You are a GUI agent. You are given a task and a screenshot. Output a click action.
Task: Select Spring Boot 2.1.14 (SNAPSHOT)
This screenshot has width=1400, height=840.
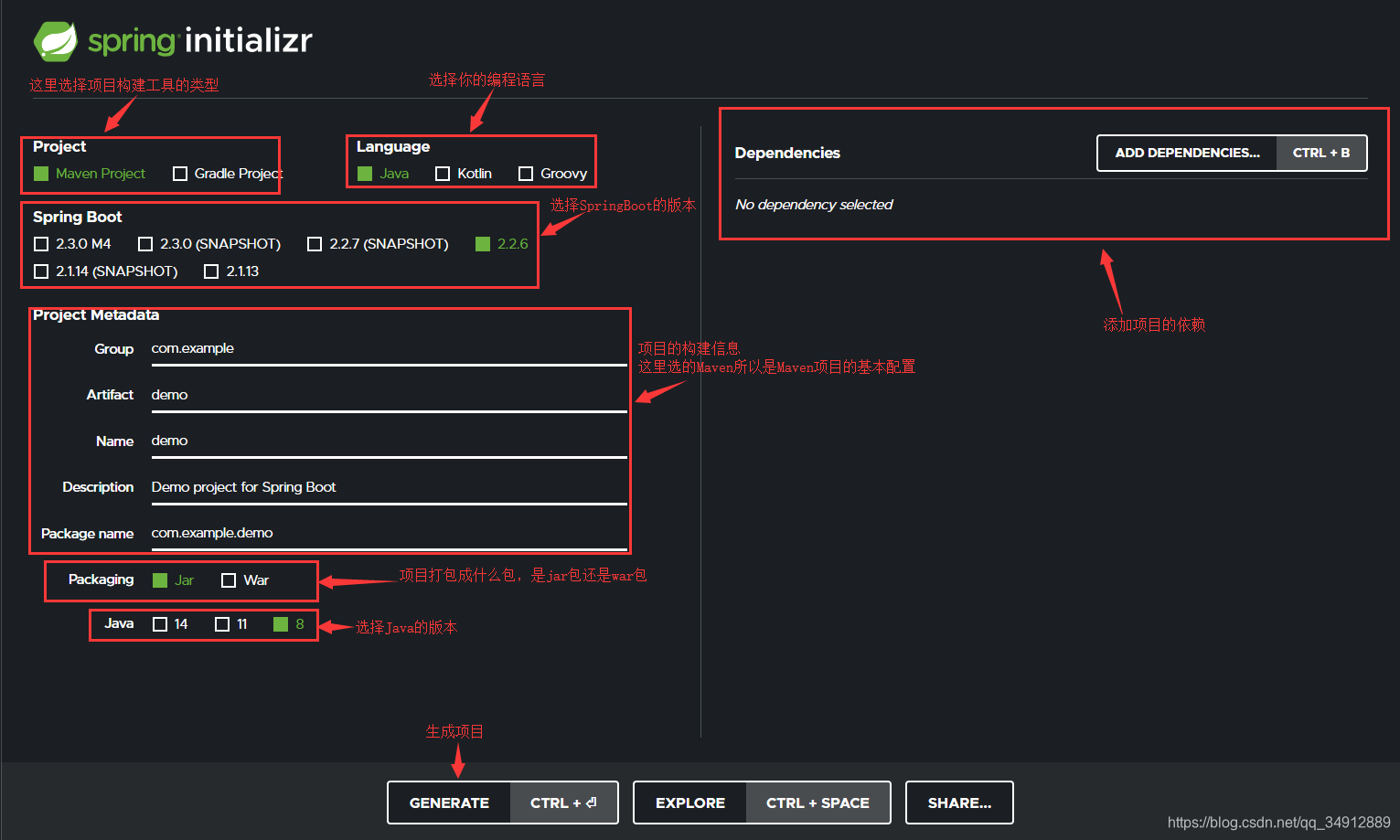click(x=106, y=271)
